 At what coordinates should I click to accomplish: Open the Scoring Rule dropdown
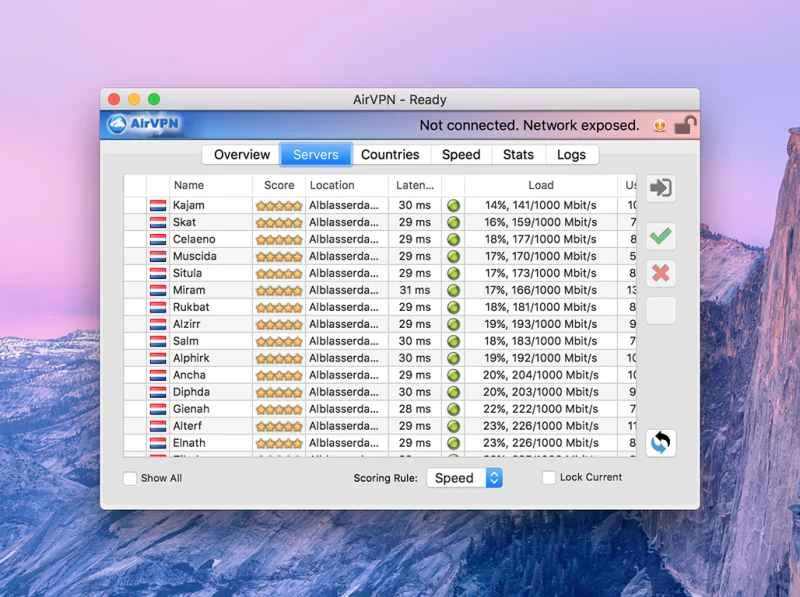(466, 478)
